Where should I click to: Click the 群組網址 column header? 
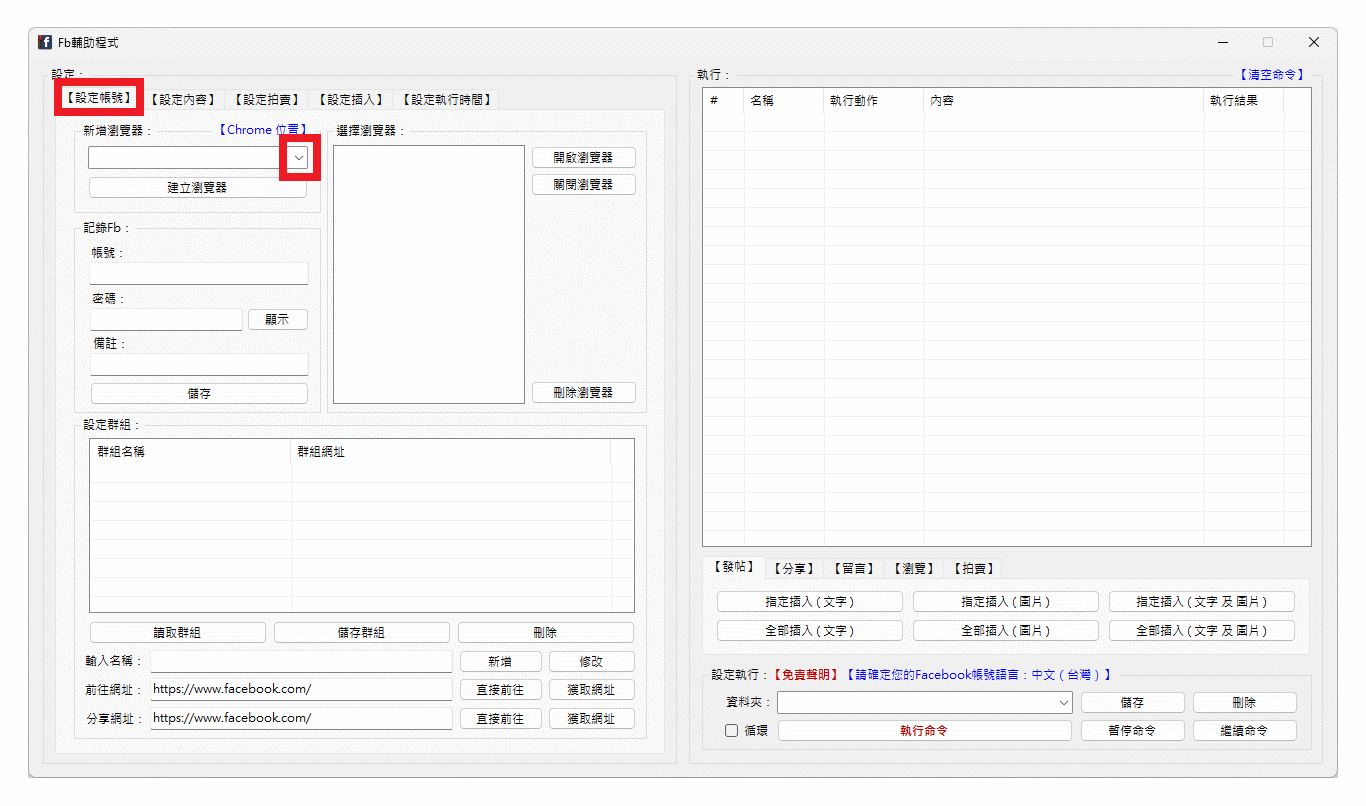(451, 452)
